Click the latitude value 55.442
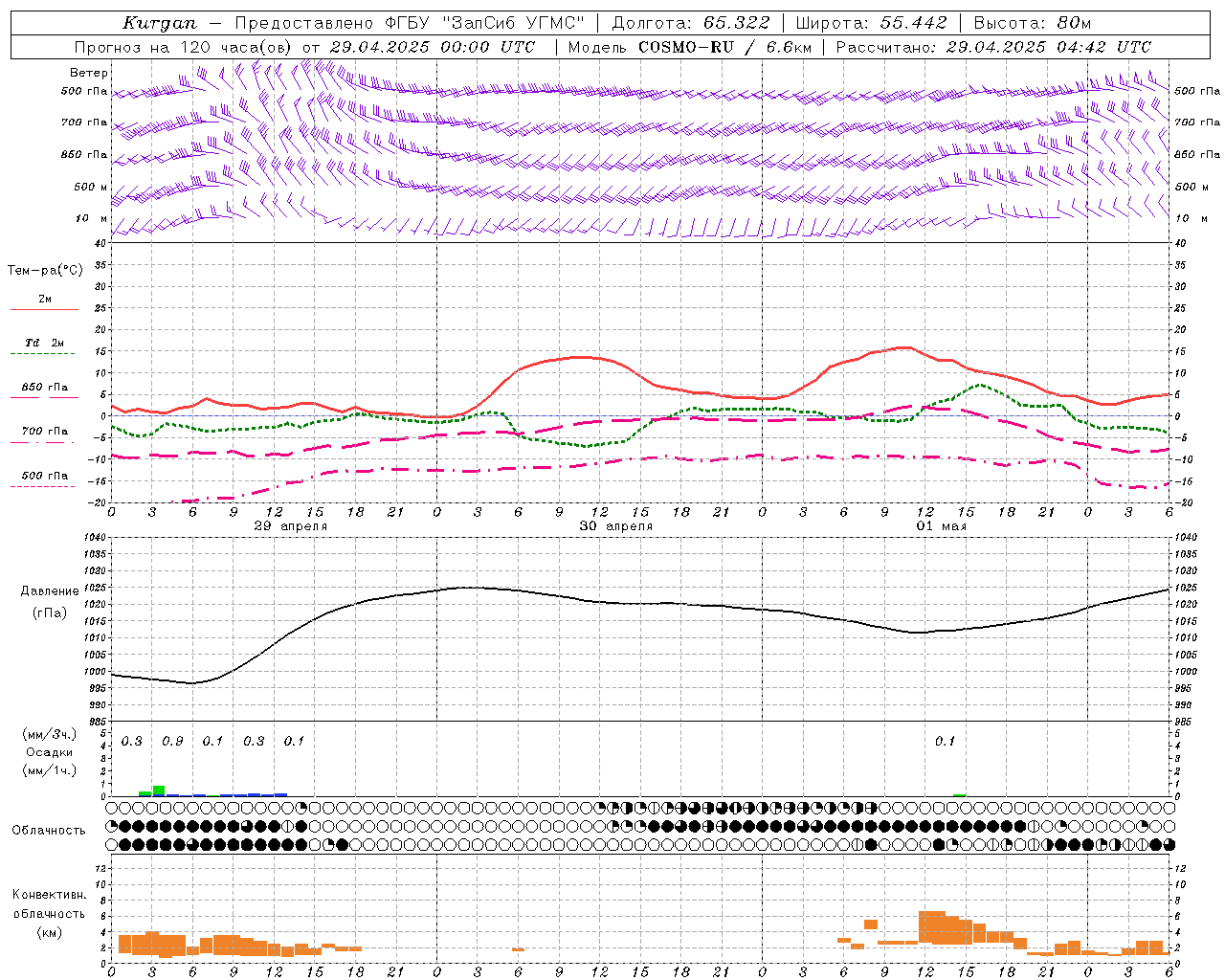This screenshot has height=980, width=1225. 914,23
